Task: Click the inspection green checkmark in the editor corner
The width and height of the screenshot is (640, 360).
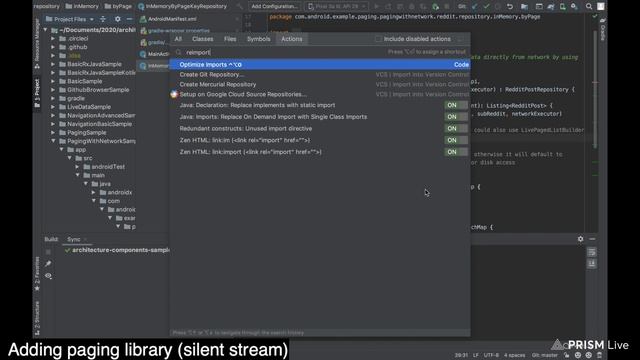Action: (595, 17)
